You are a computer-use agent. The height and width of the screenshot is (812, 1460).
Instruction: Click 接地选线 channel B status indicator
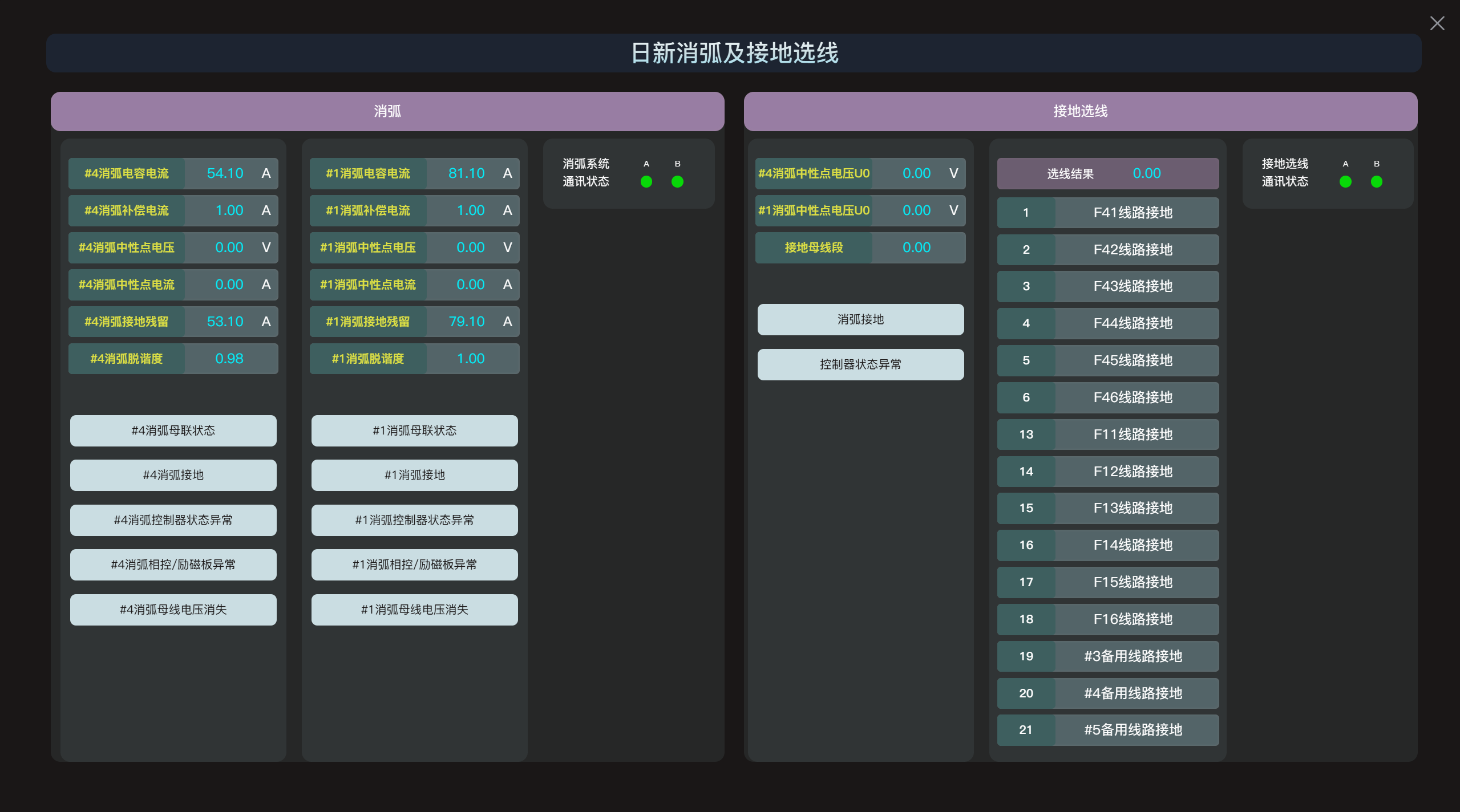click(1376, 182)
